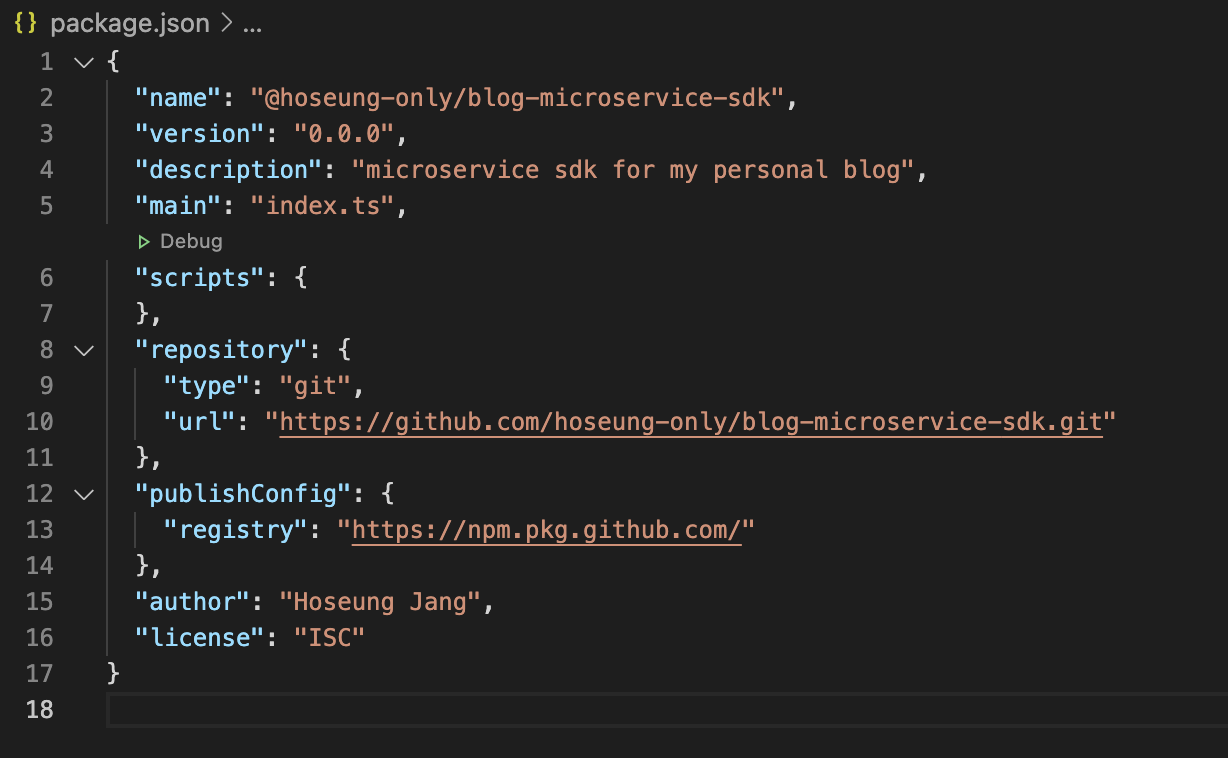Screen dimensions: 1228x758
Task: Click the version value "0.0.0"
Action: point(344,134)
